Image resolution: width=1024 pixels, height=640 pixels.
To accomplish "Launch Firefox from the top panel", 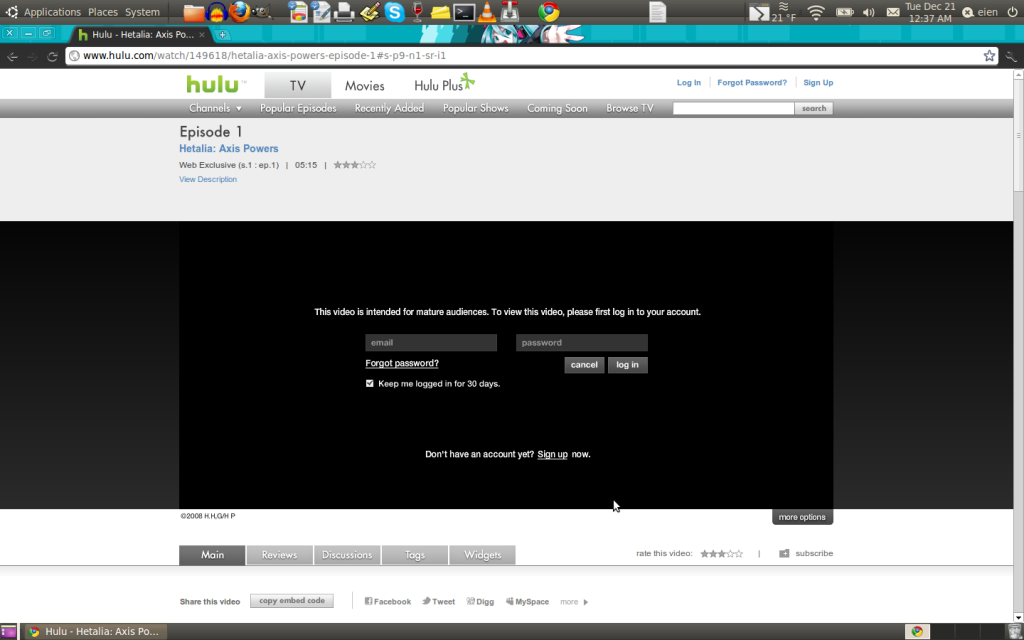I will [239, 12].
